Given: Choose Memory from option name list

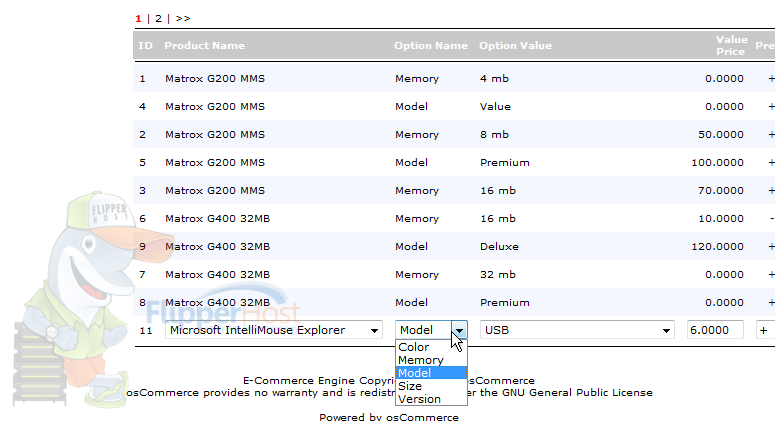Looking at the screenshot, I should point(431,360).
